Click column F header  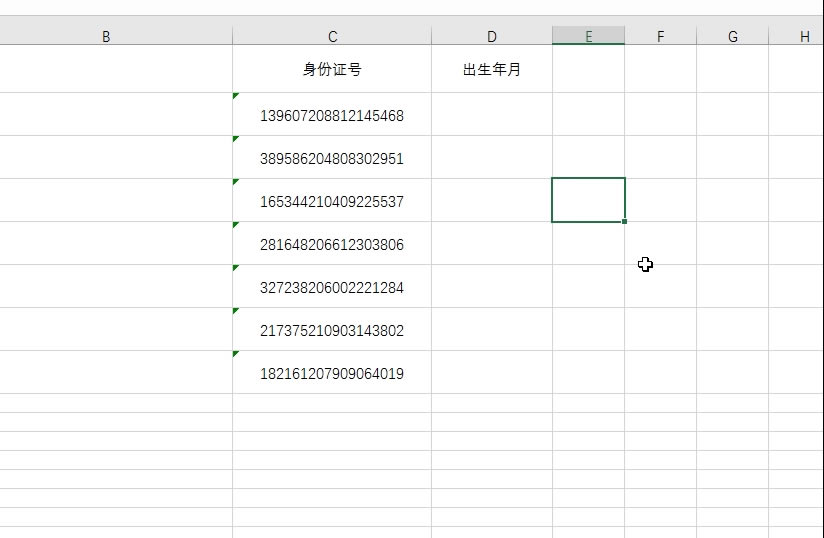pos(660,36)
